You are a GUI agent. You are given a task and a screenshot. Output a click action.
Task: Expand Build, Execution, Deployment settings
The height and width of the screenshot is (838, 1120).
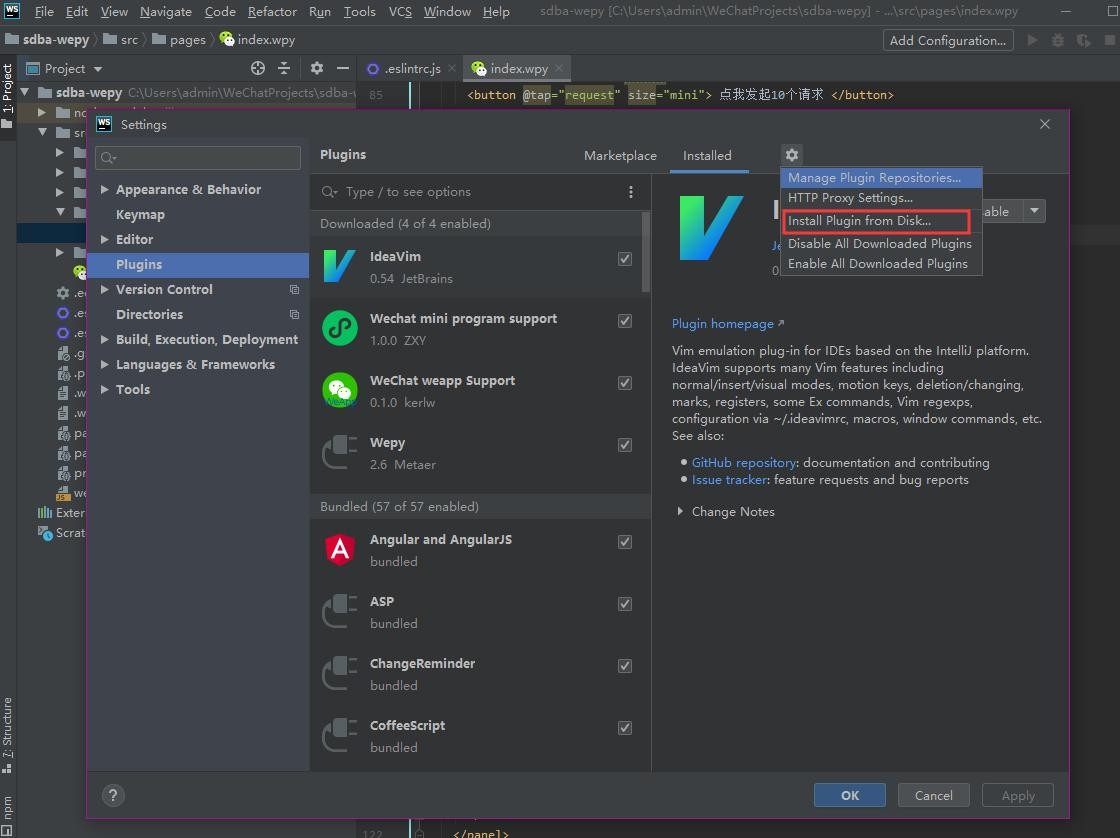pyautogui.click(x=104, y=339)
